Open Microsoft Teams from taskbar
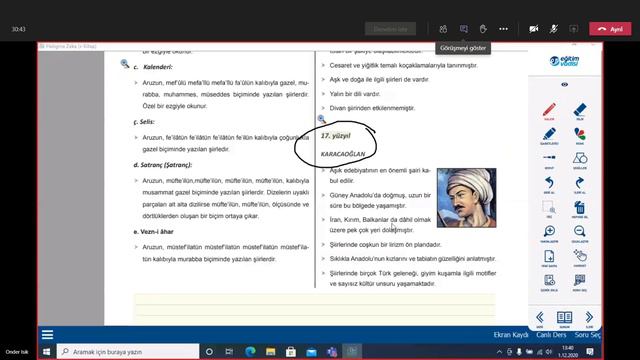 331,351
